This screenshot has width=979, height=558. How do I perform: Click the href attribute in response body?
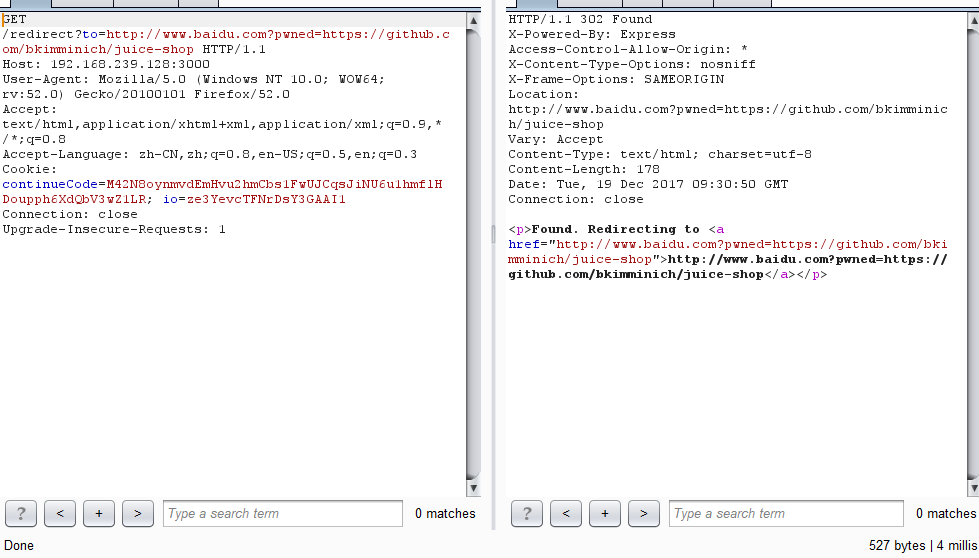coord(524,244)
